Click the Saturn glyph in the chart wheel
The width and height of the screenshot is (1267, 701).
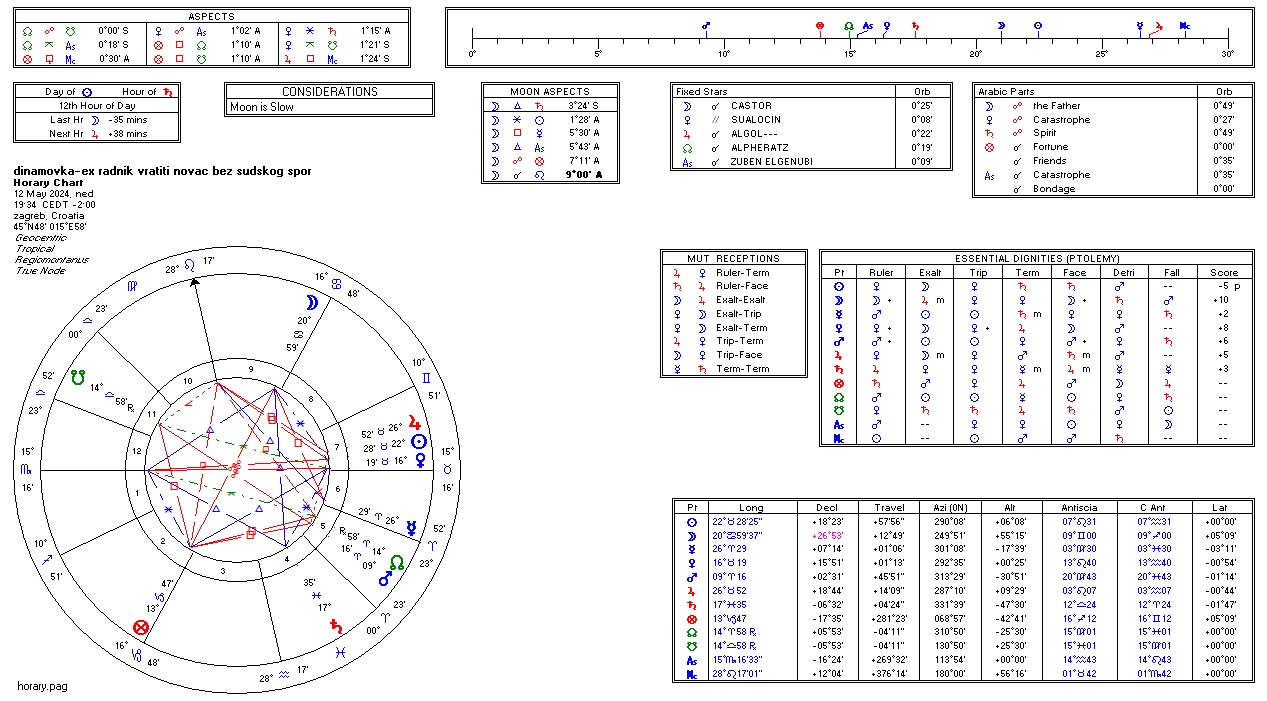(x=336, y=626)
